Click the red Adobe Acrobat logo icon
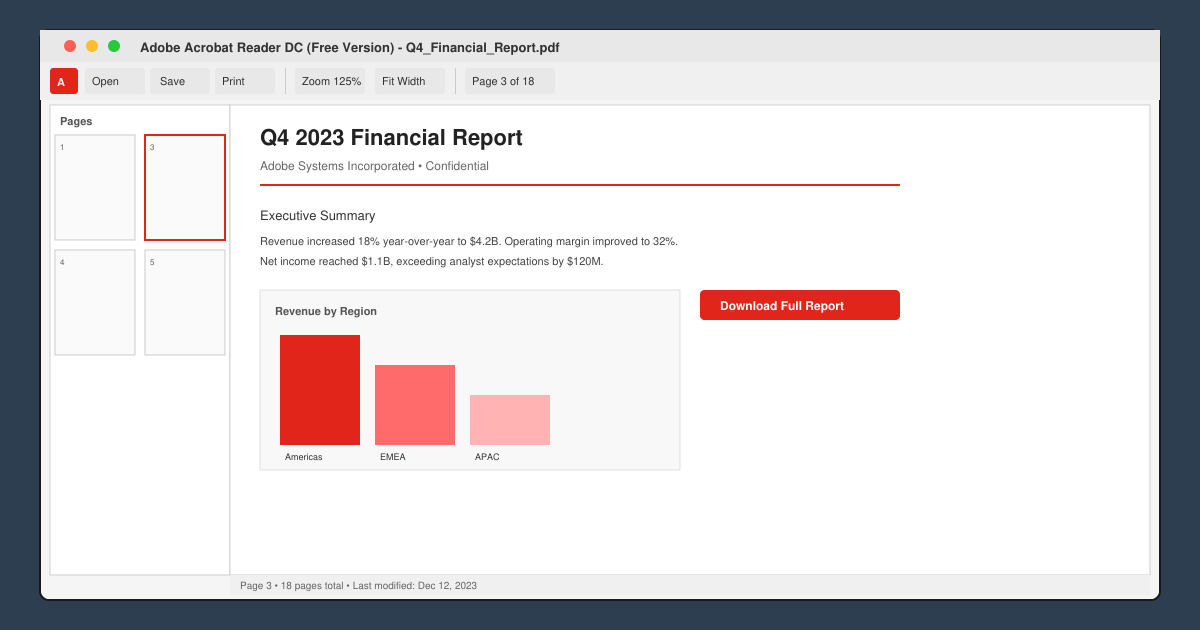This screenshot has height=630, width=1200. [64, 81]
